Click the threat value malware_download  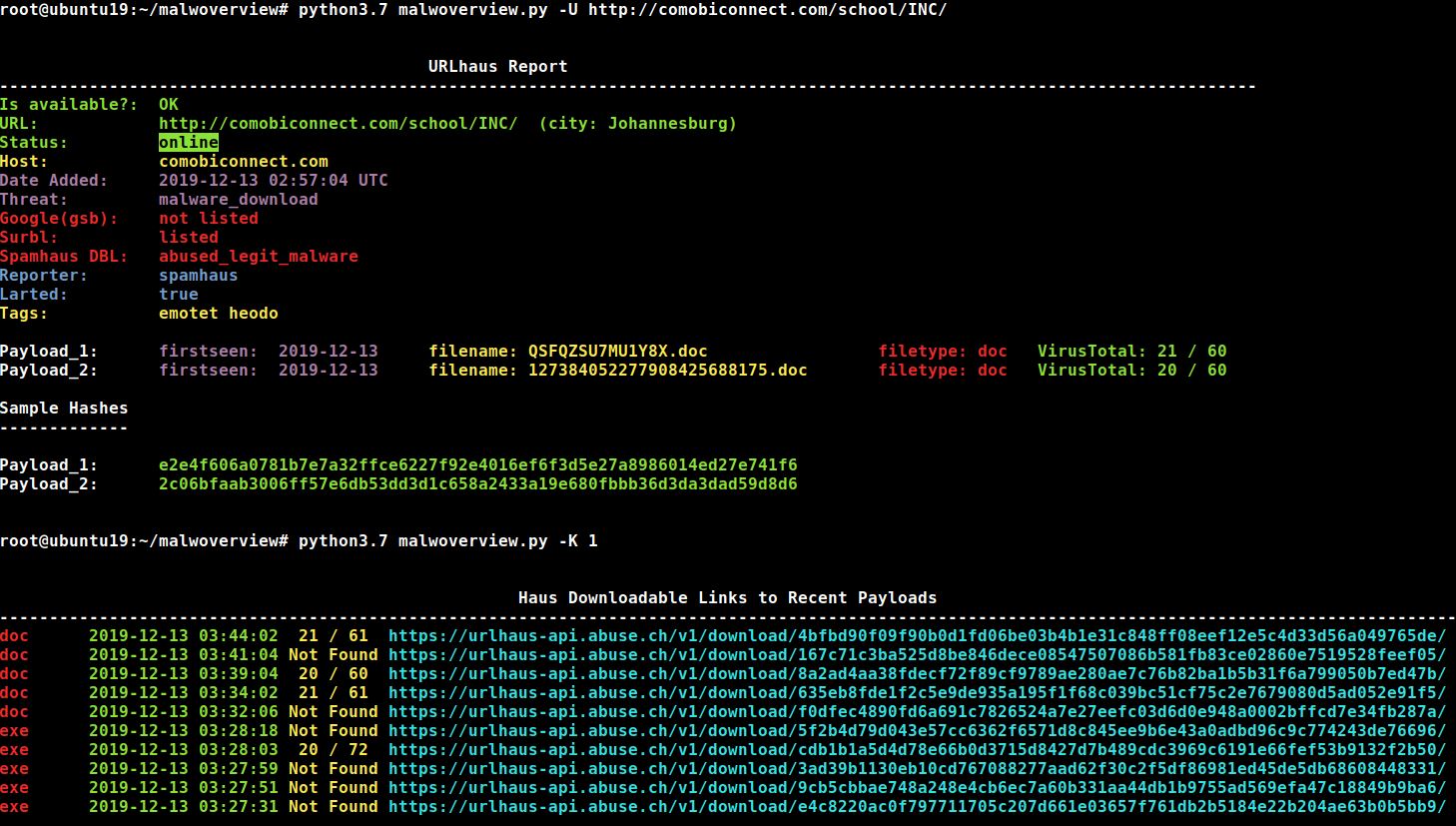click(239, 200)
